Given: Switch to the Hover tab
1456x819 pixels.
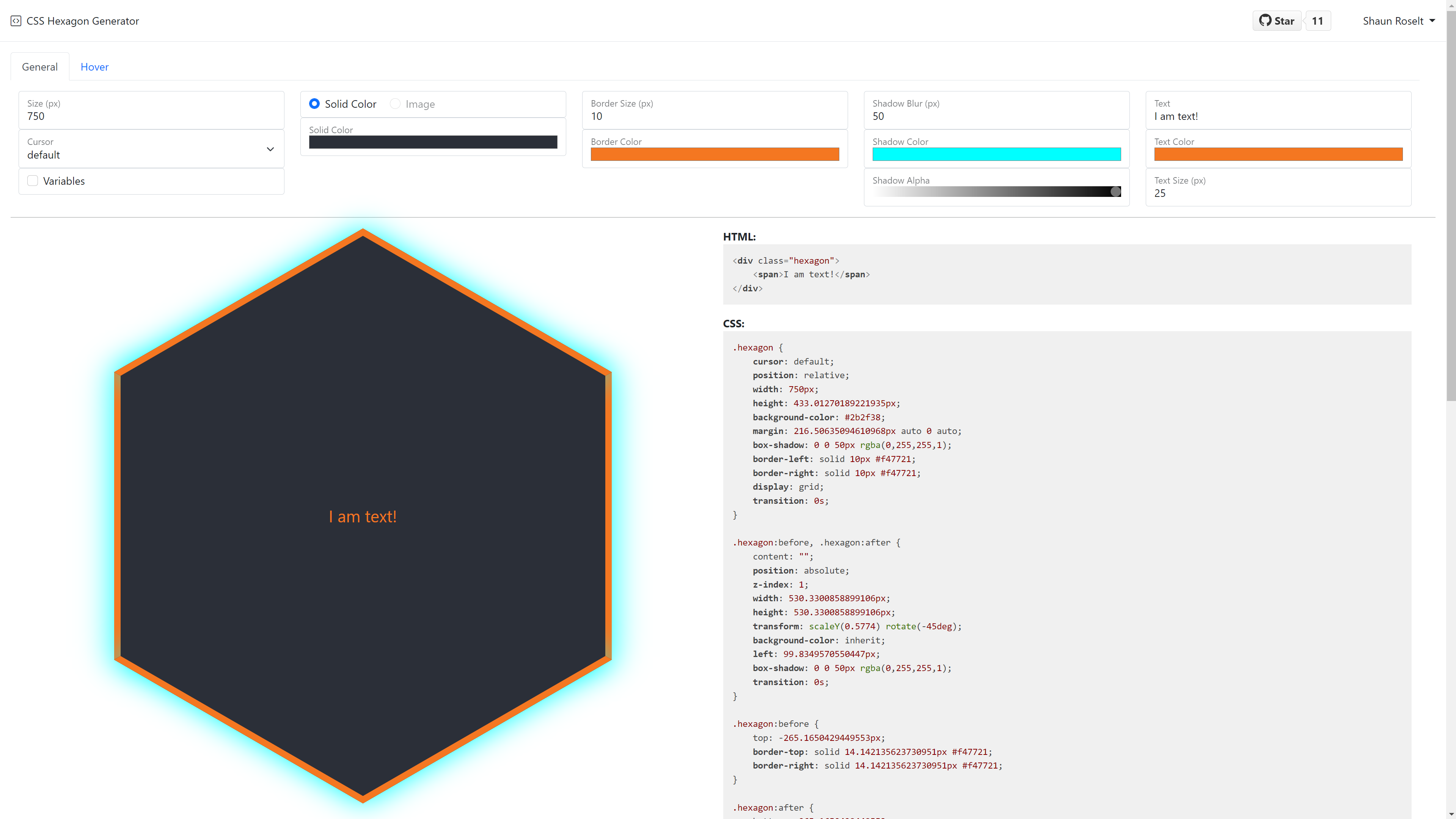Looking at the screenshot, I should 94,67.
